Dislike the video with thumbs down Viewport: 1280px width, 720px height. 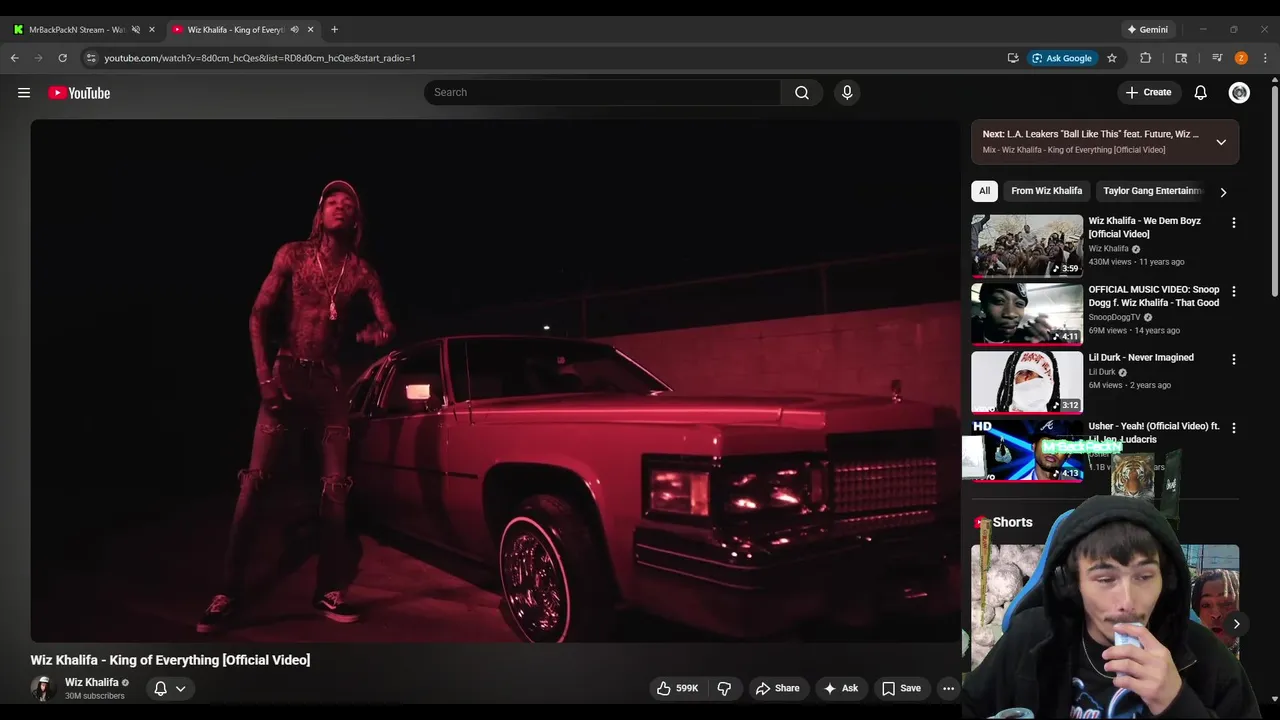[x=724, y=688]
